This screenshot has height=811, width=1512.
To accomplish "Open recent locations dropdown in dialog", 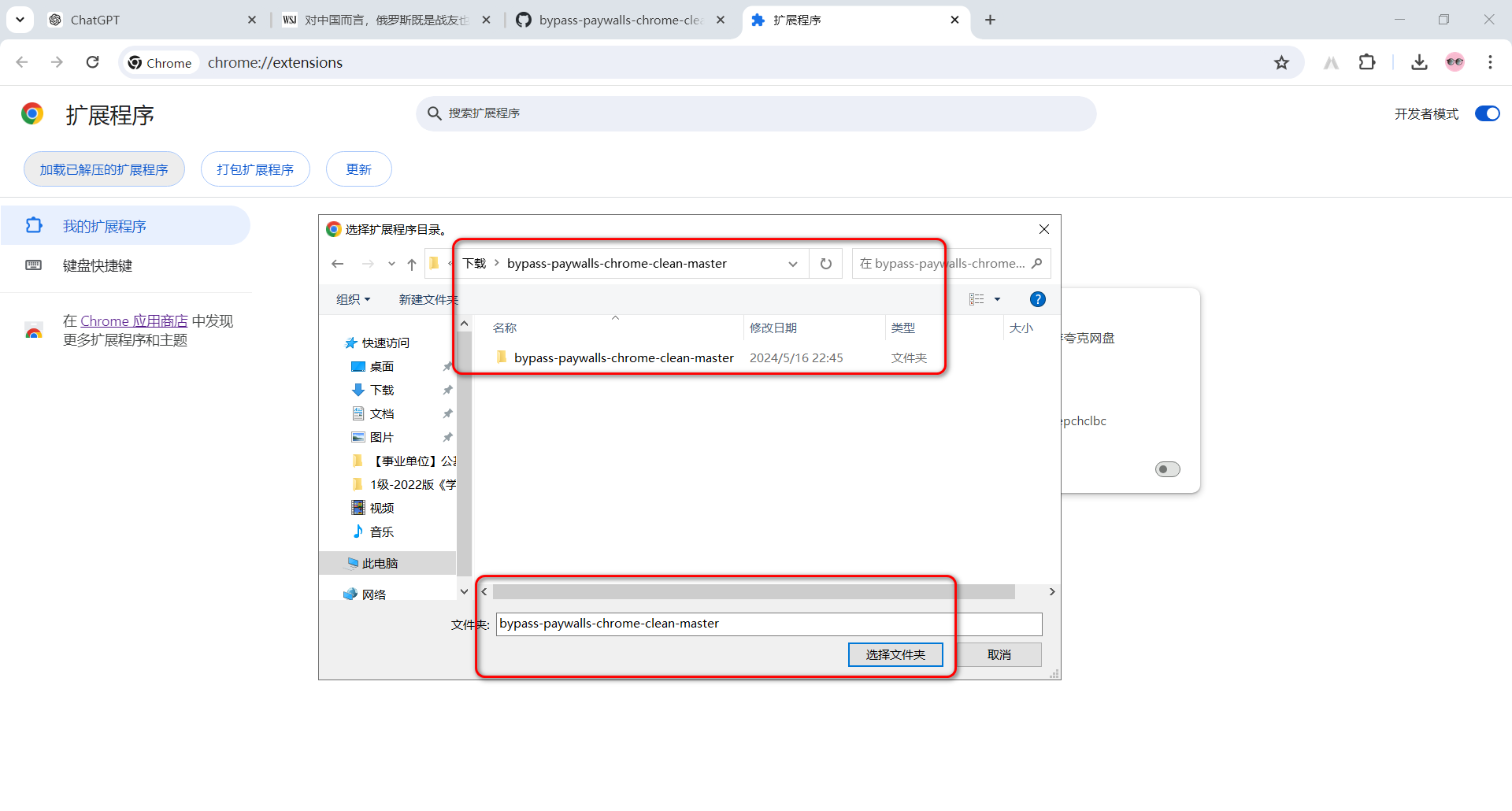I will (x=391, y=264).
